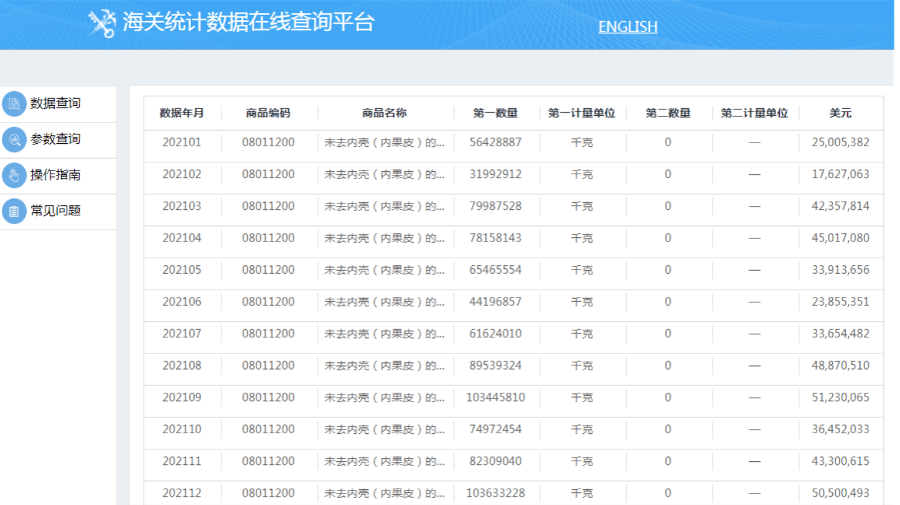
Task: Click the 商品编码 column header
Action: click(268, 113)
